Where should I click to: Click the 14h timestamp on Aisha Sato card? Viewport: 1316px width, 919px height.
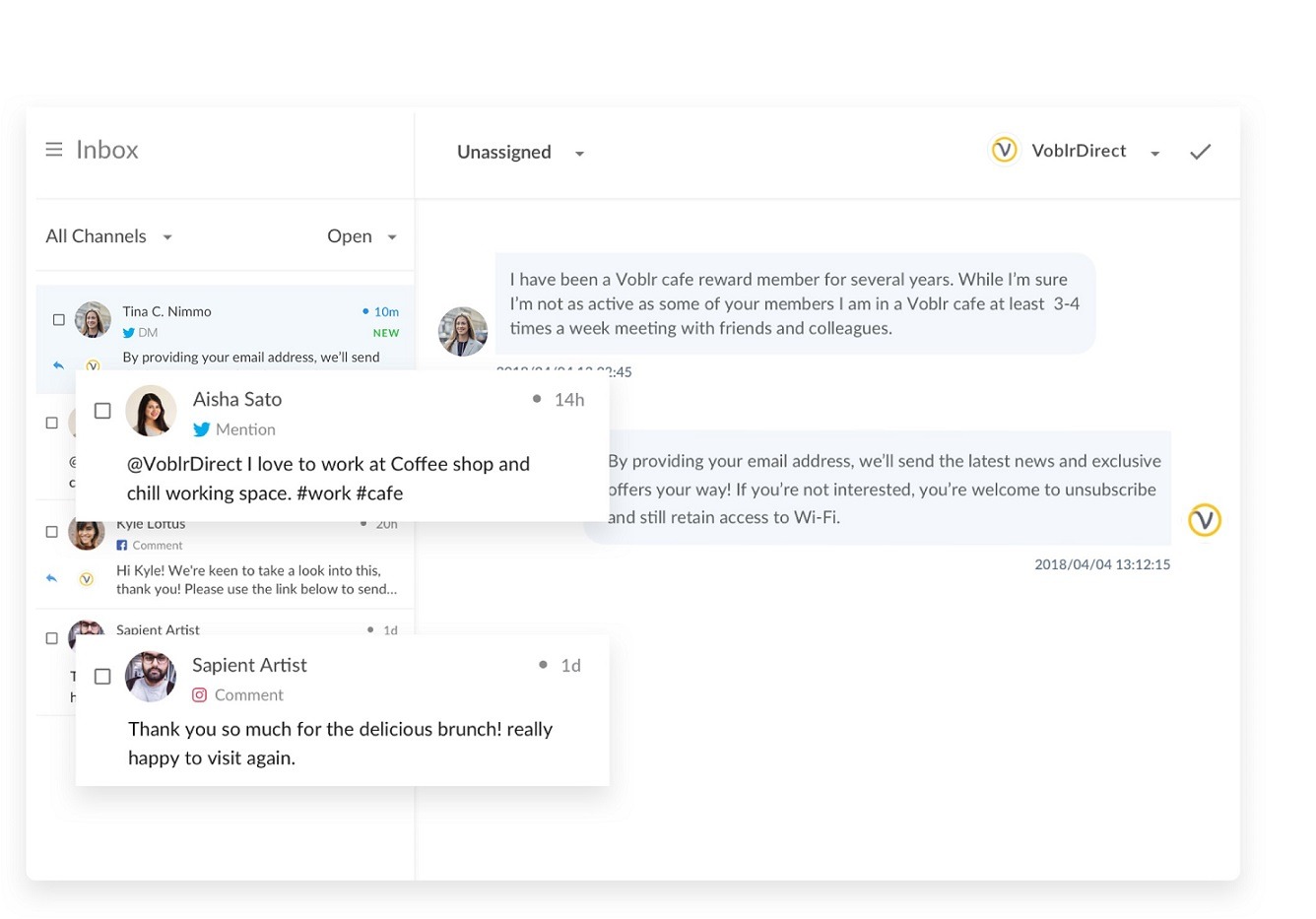[568, 400]
